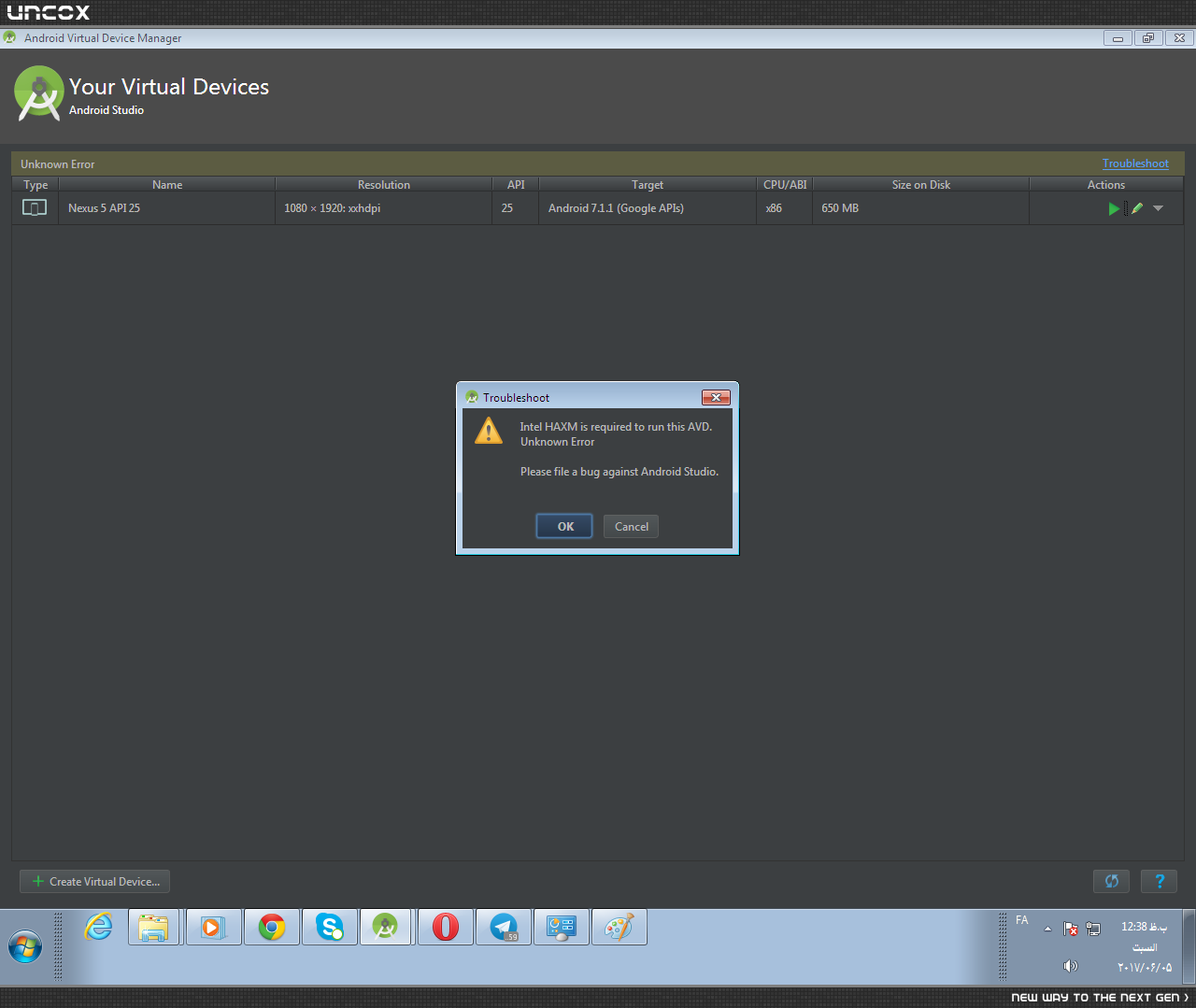
Task: Click the network tray icon
Action: point(1093,929)
